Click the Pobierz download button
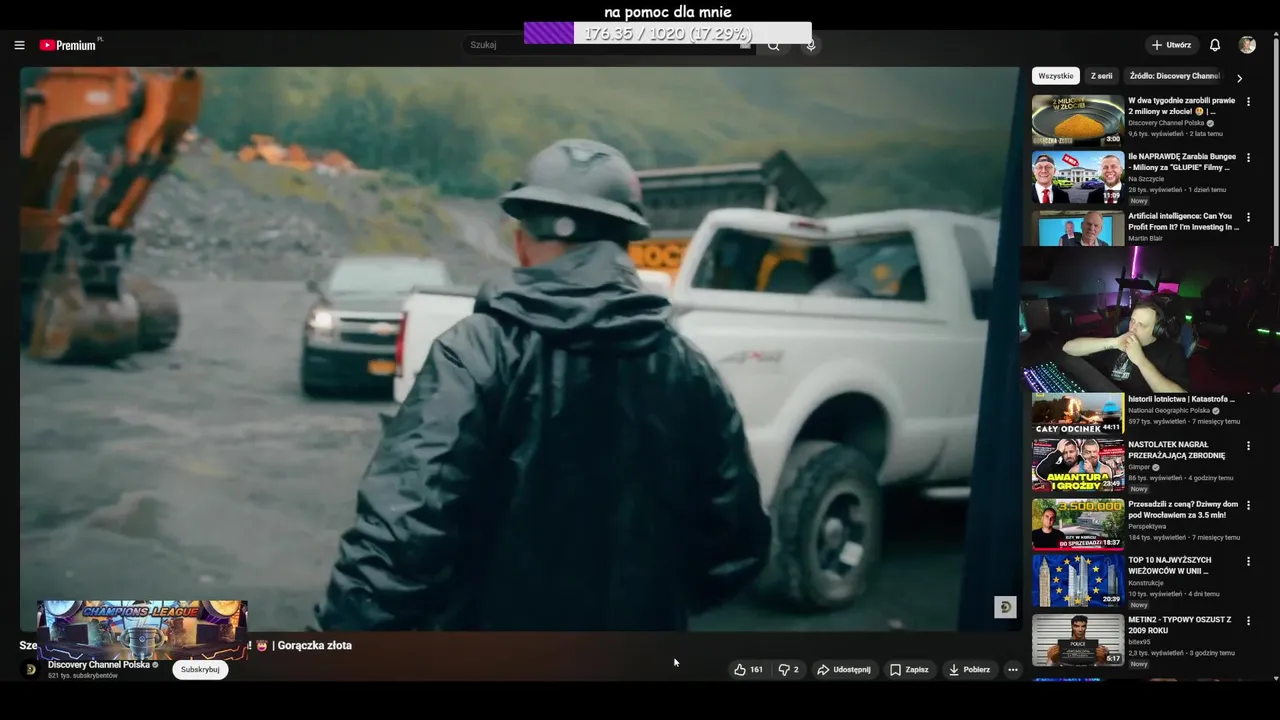This screenshot has width=1280, height=720. [969, 670]
